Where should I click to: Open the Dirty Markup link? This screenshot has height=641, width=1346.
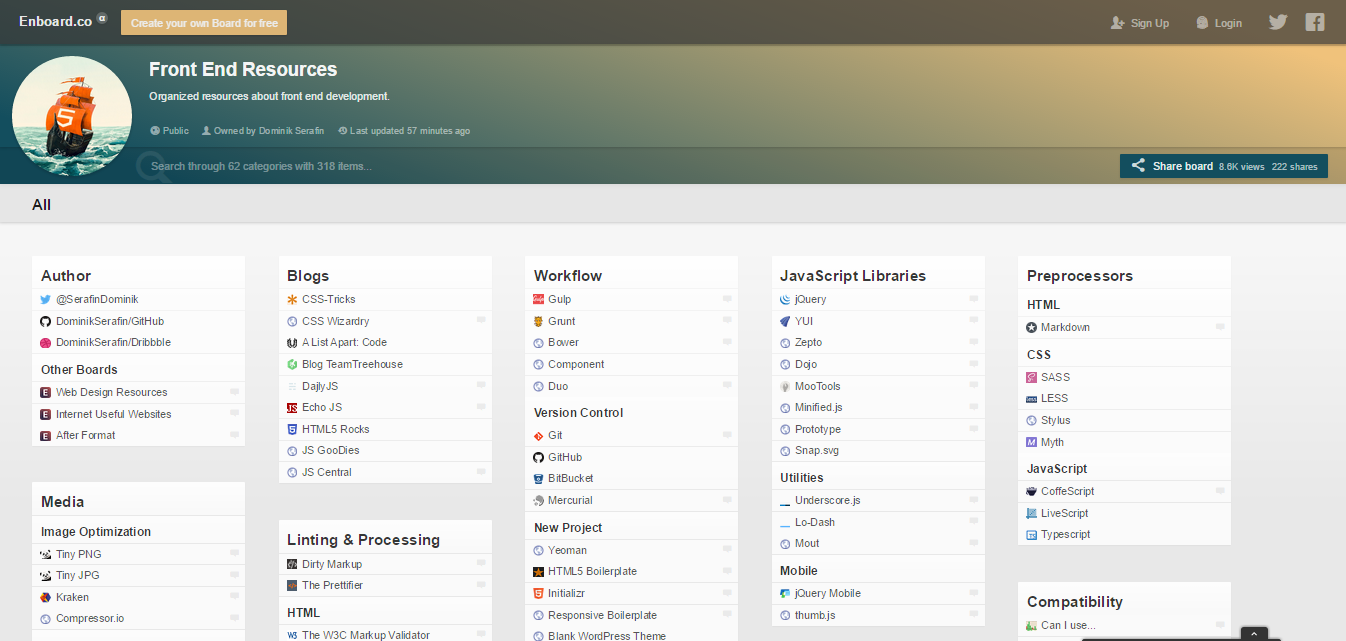tap(331, 564)
